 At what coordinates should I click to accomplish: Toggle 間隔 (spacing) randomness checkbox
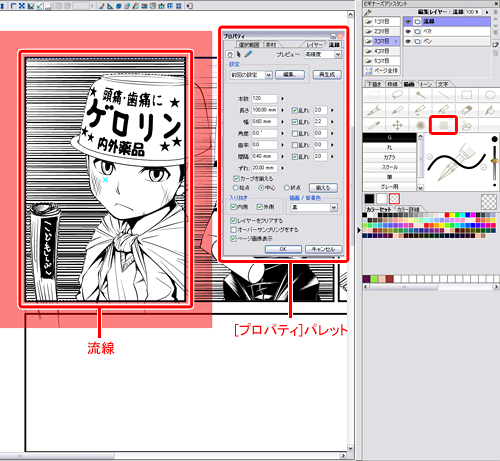pyautogui.click(x=295, y=157)
